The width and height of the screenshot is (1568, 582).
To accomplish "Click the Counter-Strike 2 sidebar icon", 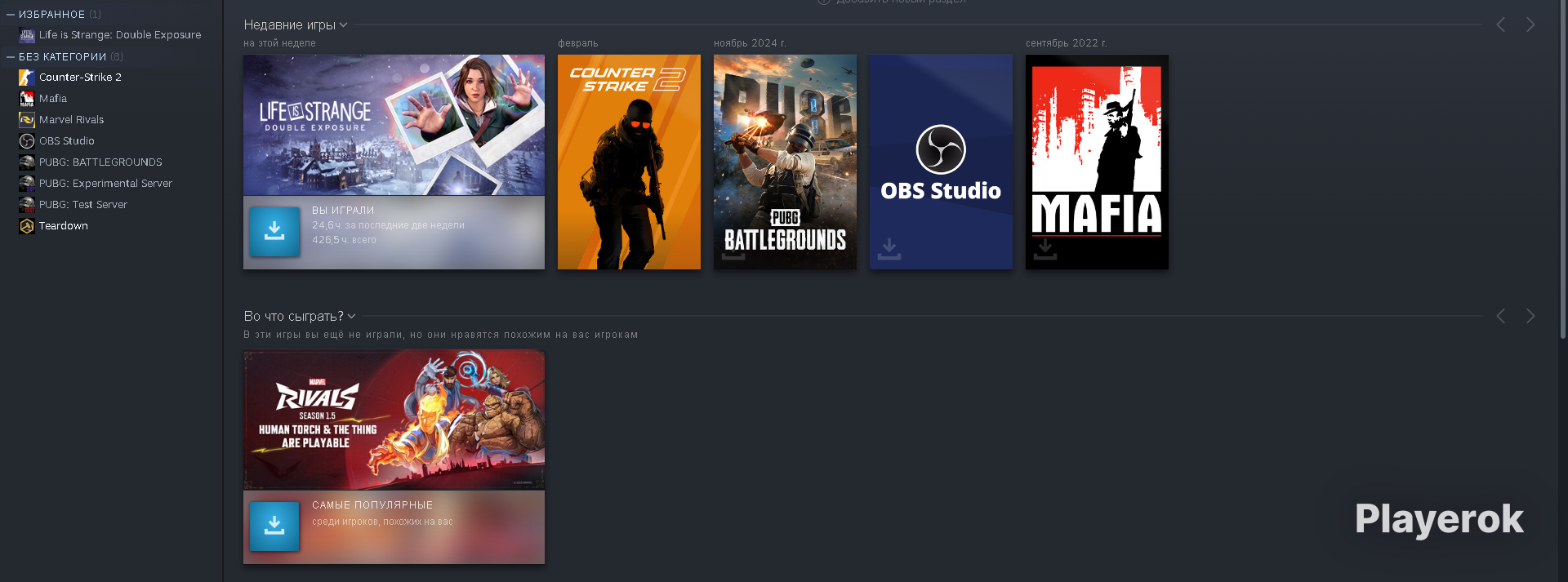I will 27,78.
